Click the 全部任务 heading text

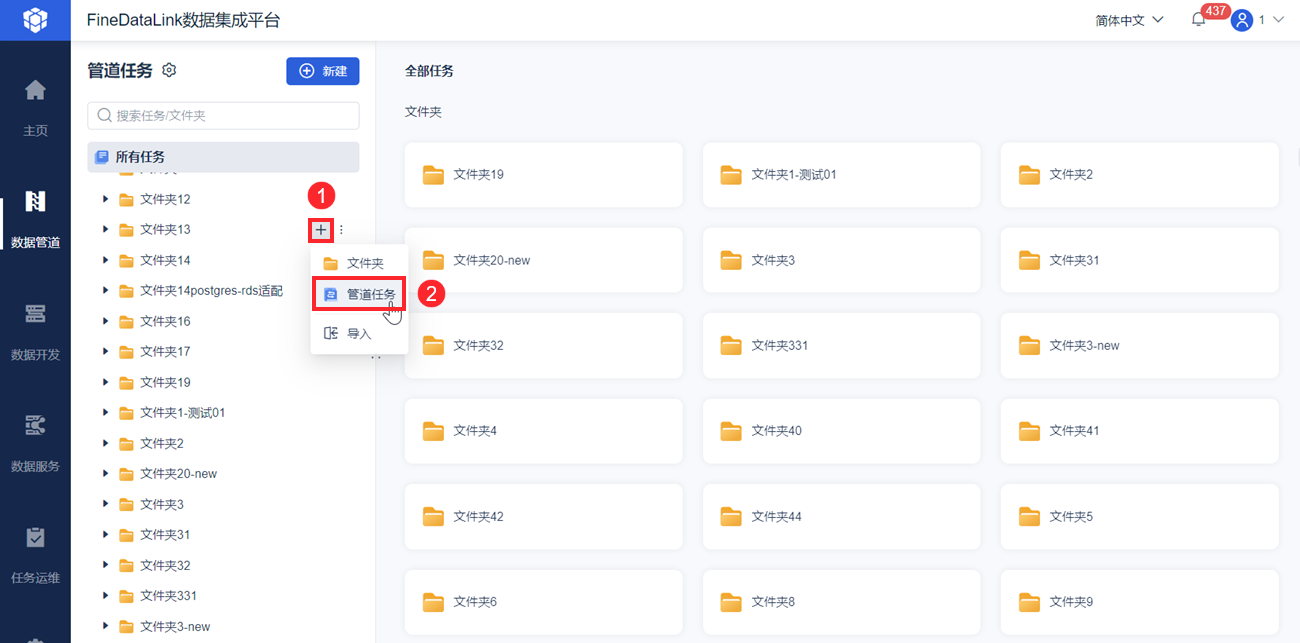tap(429, 71)
